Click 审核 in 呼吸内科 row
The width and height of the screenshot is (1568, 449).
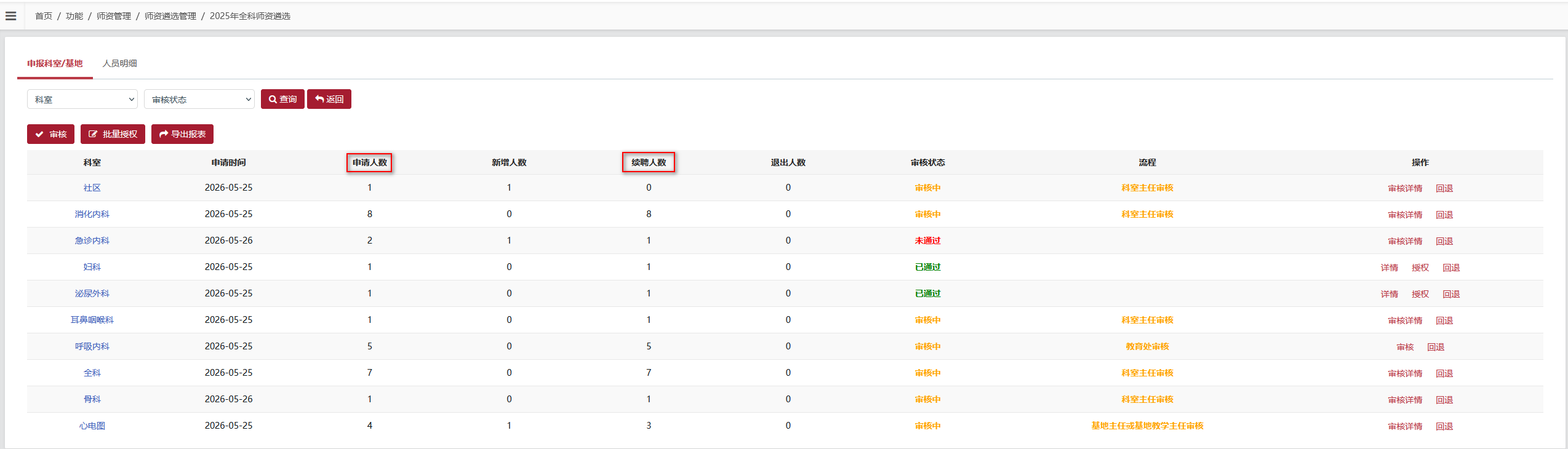point(1405,347)
